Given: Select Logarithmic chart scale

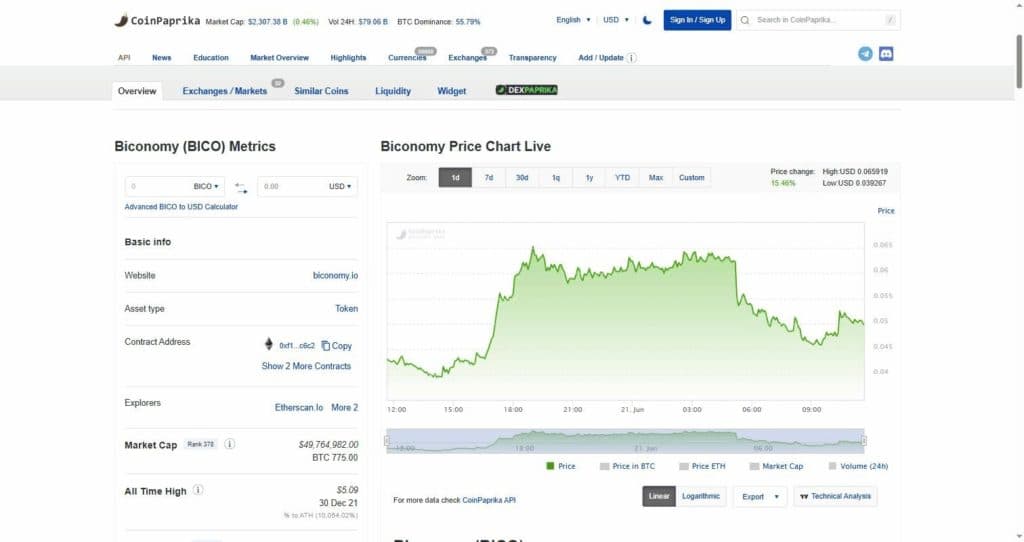Looking at the screenshot, I should pos(701,496).
